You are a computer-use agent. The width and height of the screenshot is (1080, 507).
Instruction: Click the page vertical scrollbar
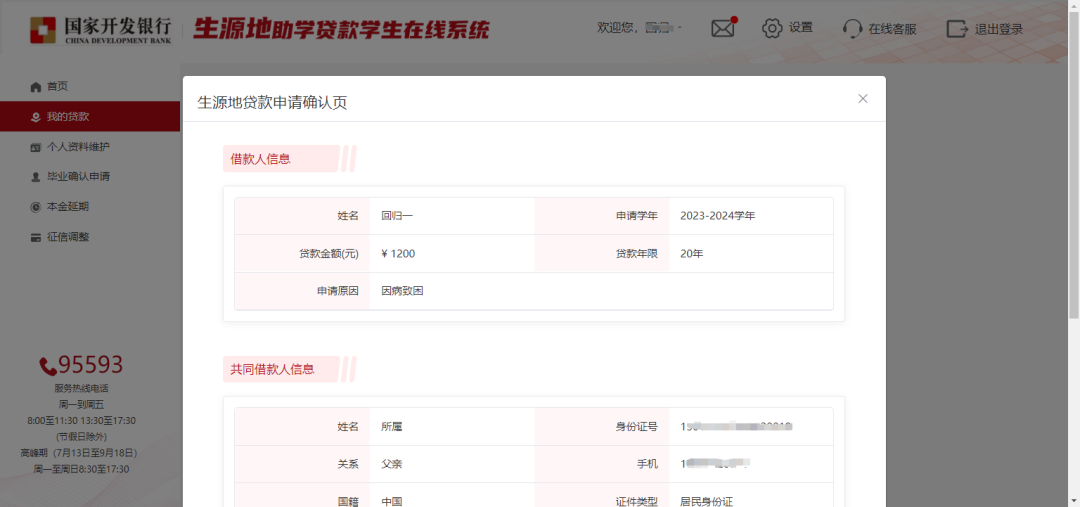pos(1074,200)
